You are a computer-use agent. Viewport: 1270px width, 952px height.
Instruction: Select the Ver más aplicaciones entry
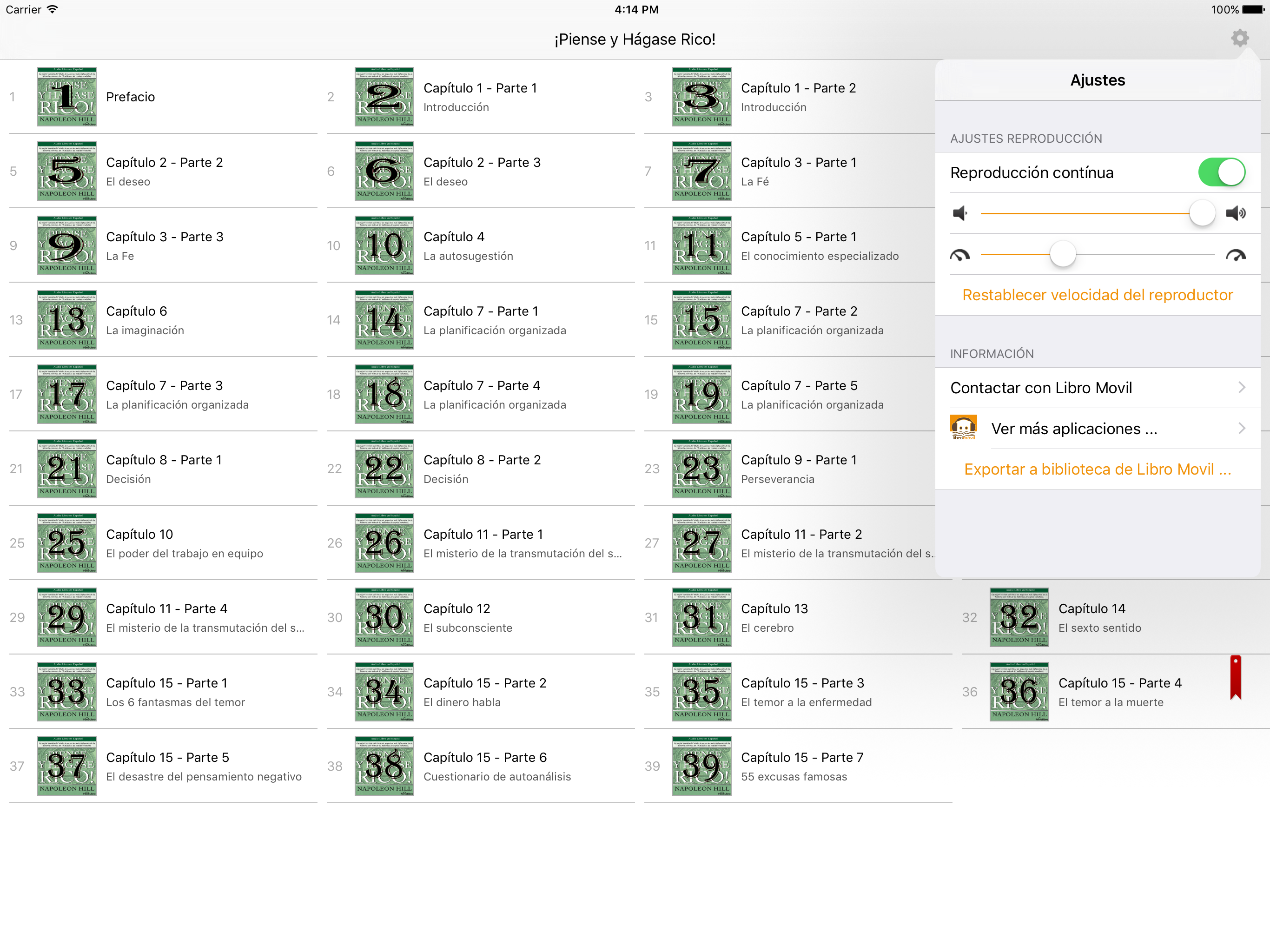coord(1074,429)
